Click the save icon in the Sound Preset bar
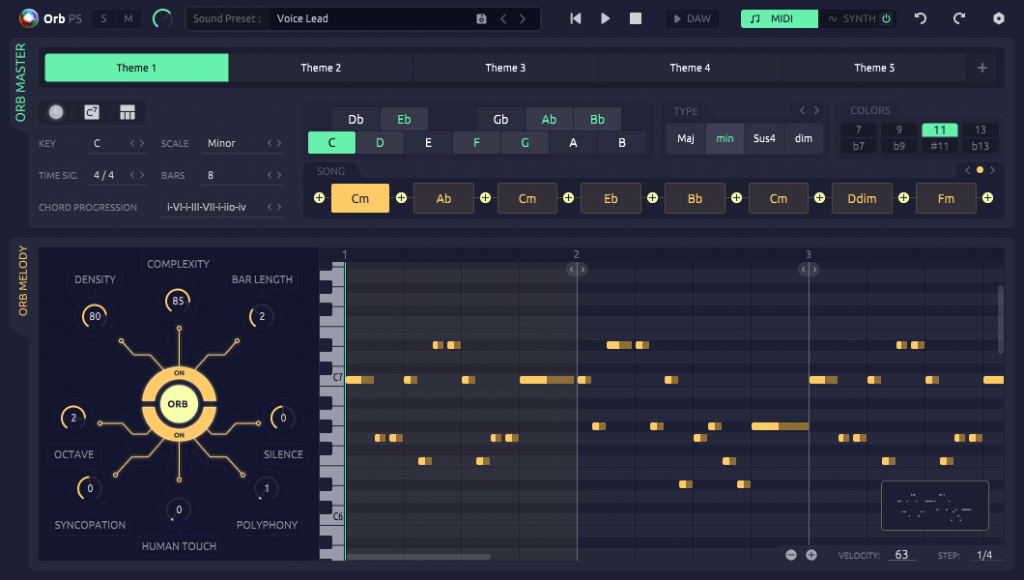 tap(483, 18)
